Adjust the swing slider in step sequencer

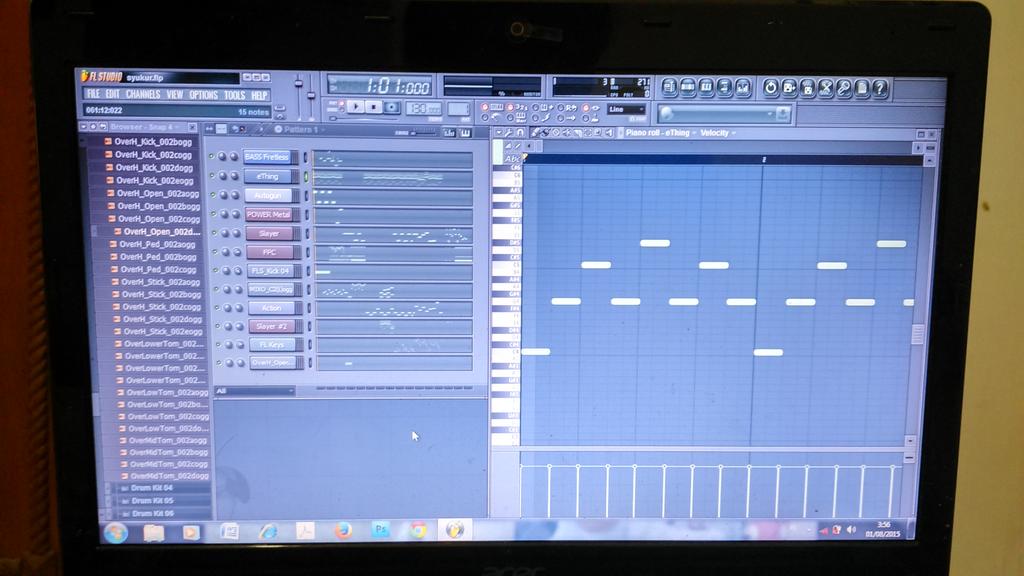point(424,133)
